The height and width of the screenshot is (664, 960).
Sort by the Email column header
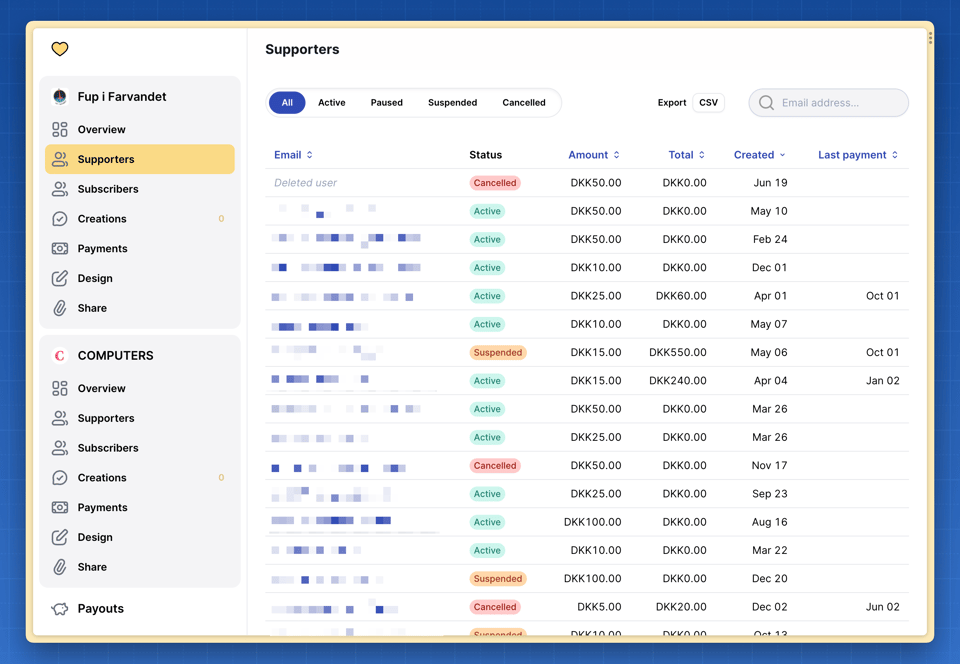[x=293, y=155]
